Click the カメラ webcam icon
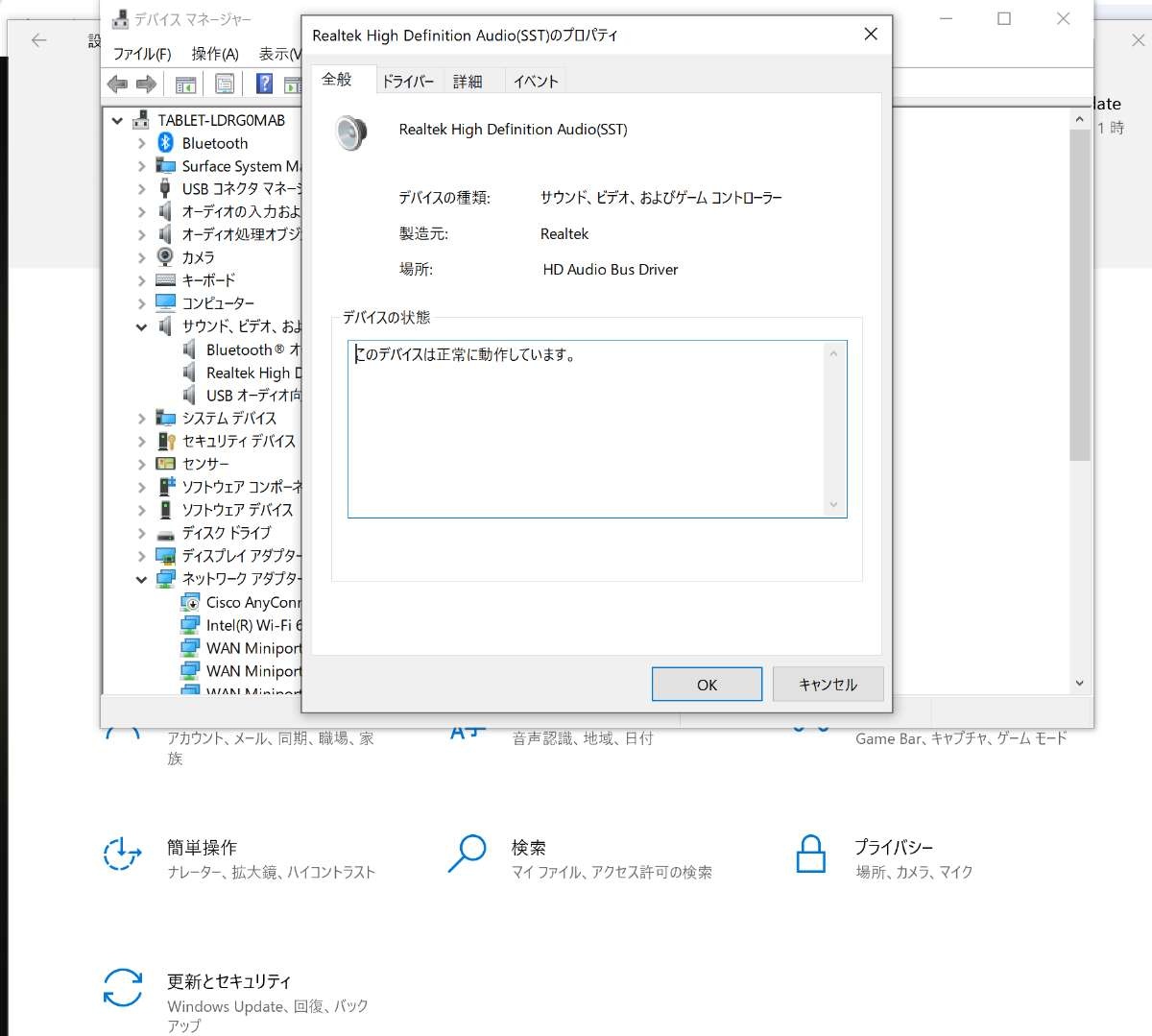The height and width of the screenshot is (1036, 1152). pos(165,257)
